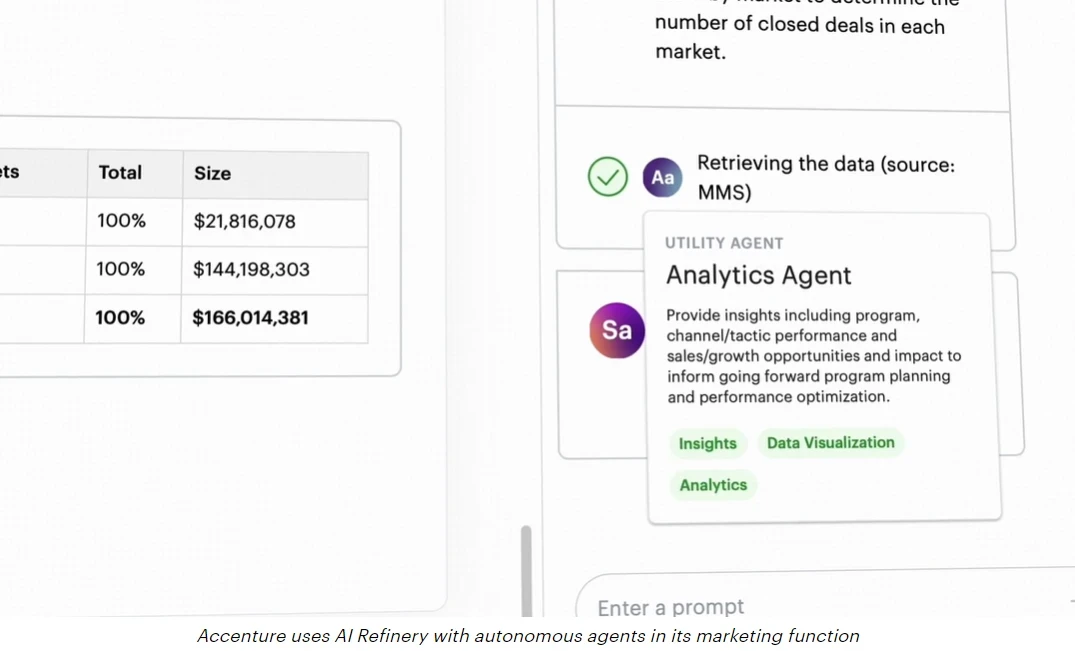Click the agent description paragraph
Screen dimensions: 1075x651
(x=813, y=356)
